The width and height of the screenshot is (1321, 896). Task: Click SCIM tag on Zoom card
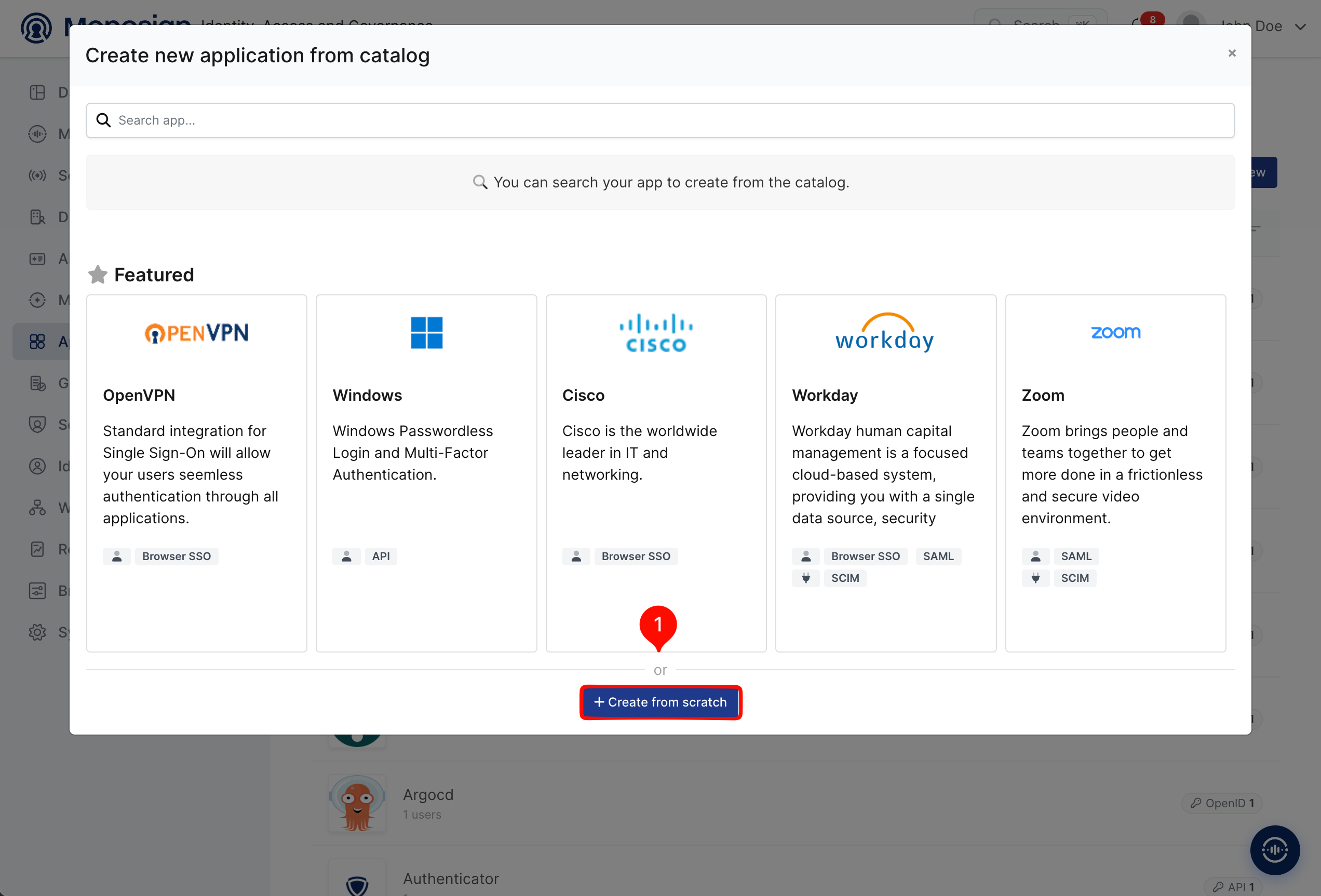pos(1074,578)
